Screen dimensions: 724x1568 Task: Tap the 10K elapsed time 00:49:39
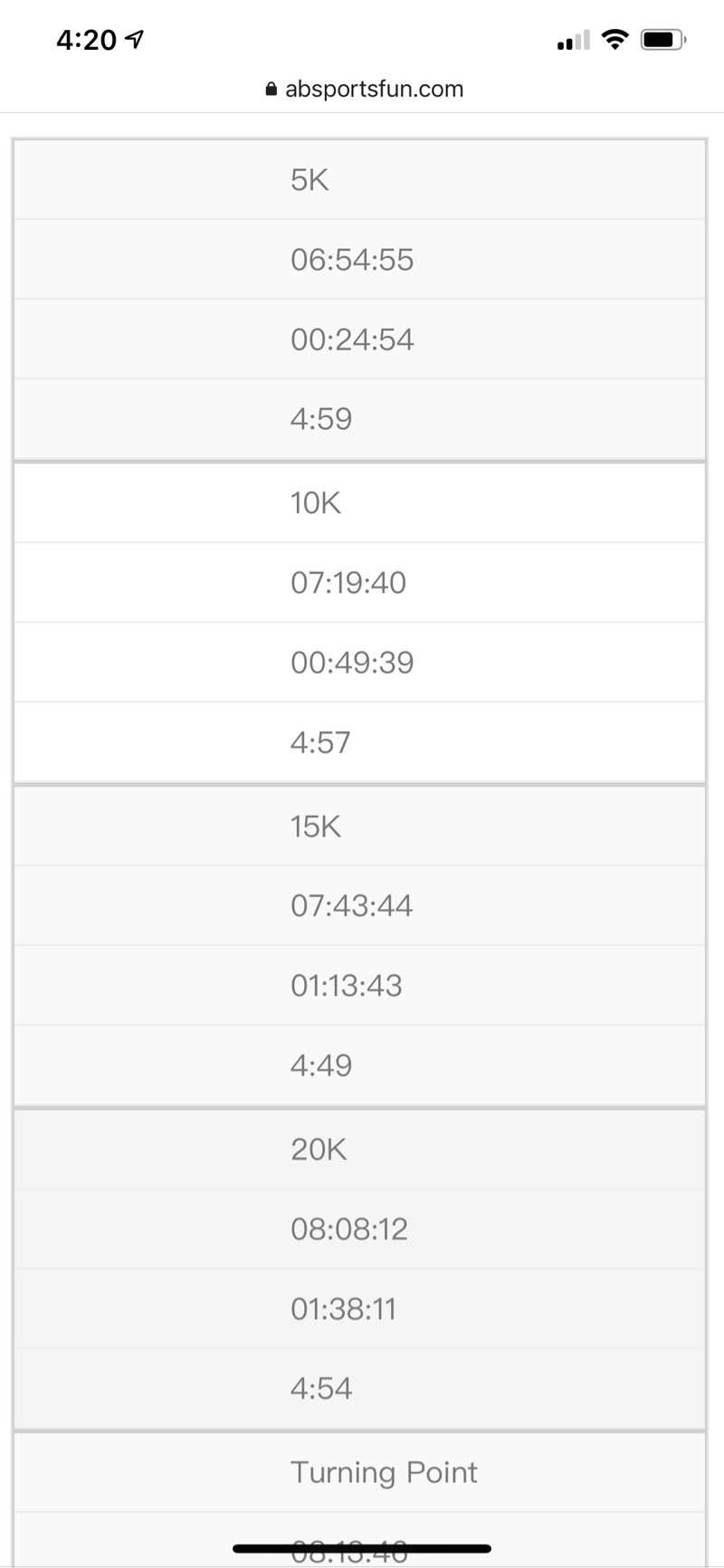[352, 663]
